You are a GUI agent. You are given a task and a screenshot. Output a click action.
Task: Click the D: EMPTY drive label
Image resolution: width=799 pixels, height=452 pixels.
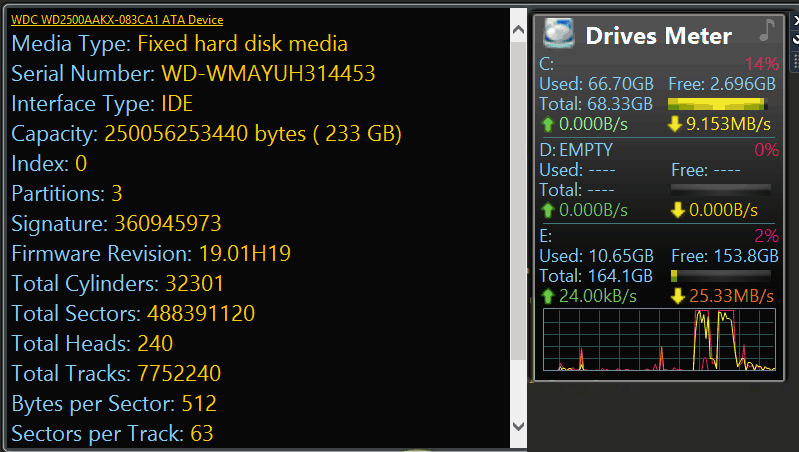click(x=576, y=150)
